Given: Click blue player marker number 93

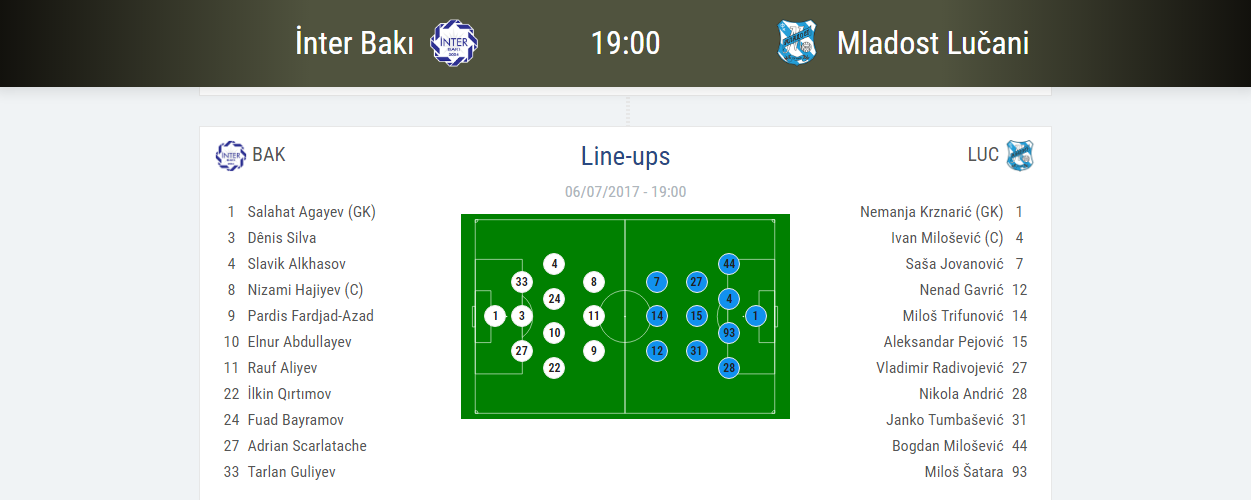Looking at the screenshot, I should click(729, 333).
